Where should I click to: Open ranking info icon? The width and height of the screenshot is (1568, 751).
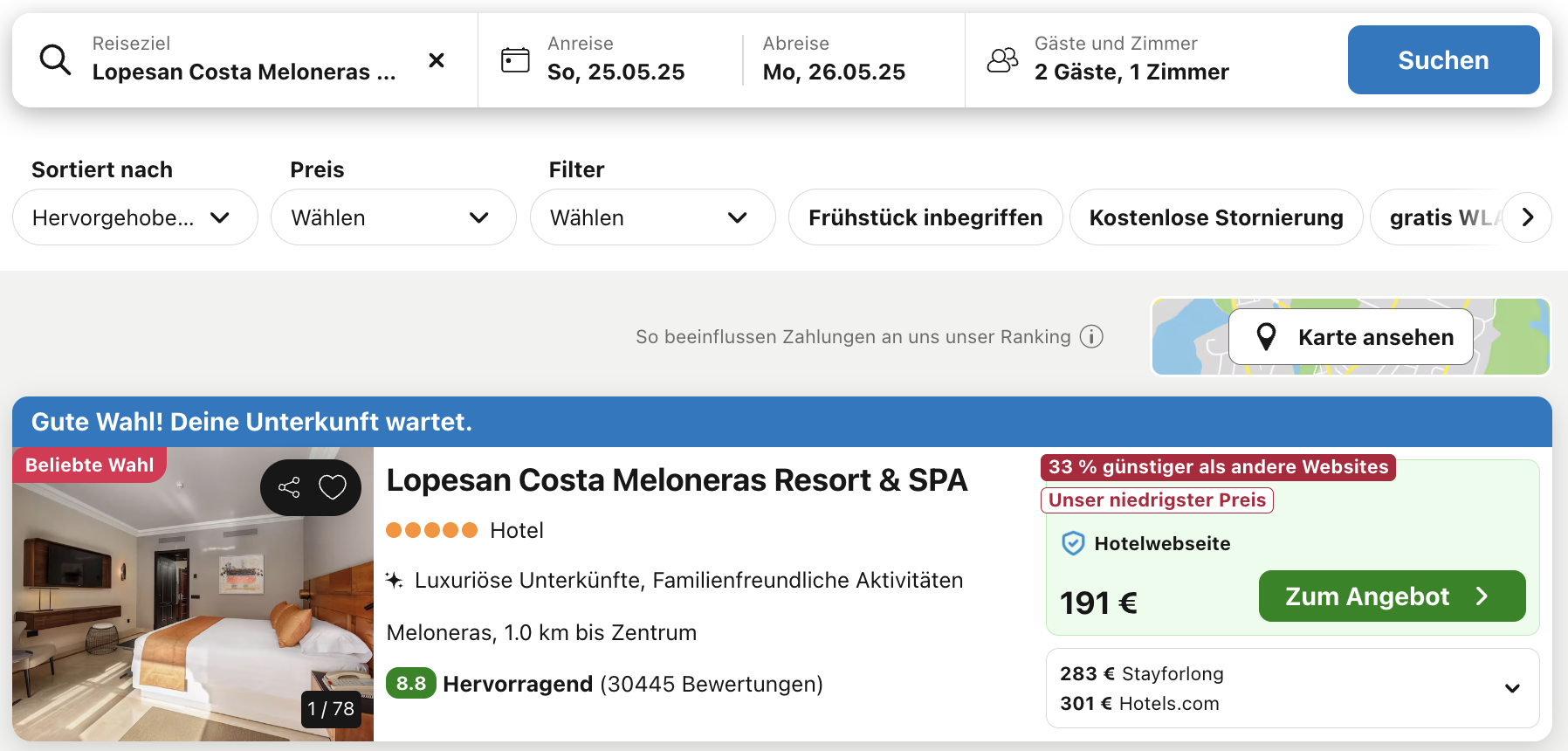point(1091,336)
